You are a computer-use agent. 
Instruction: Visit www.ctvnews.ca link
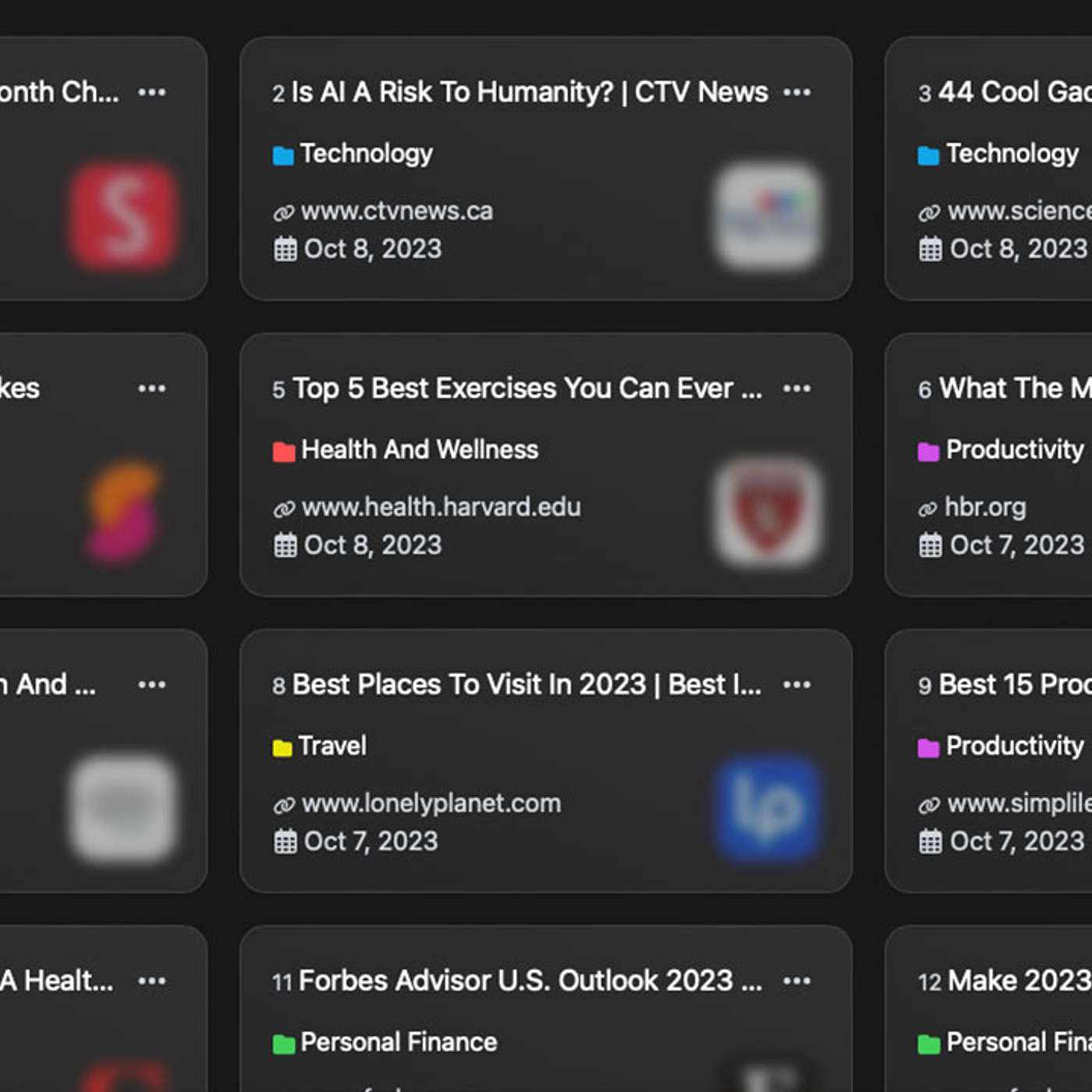396,211
